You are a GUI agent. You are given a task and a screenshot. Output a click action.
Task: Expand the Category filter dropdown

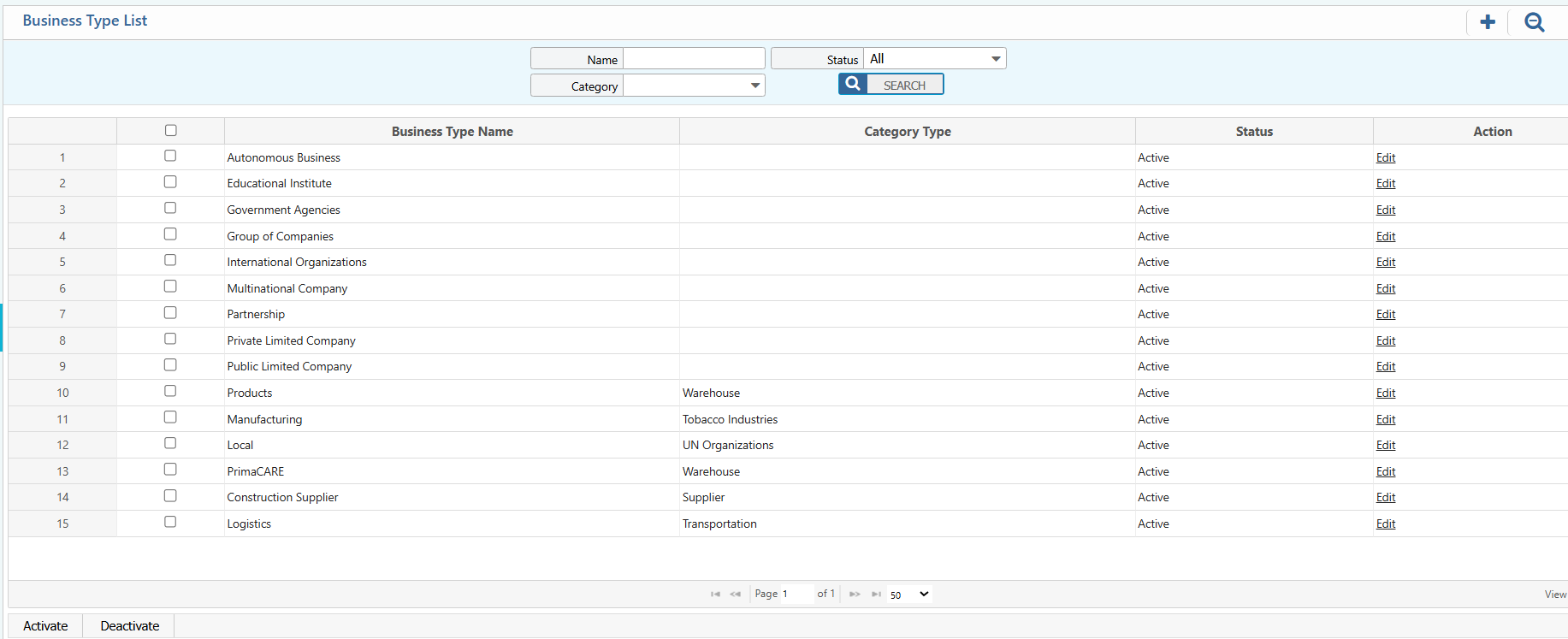point(694,86)
